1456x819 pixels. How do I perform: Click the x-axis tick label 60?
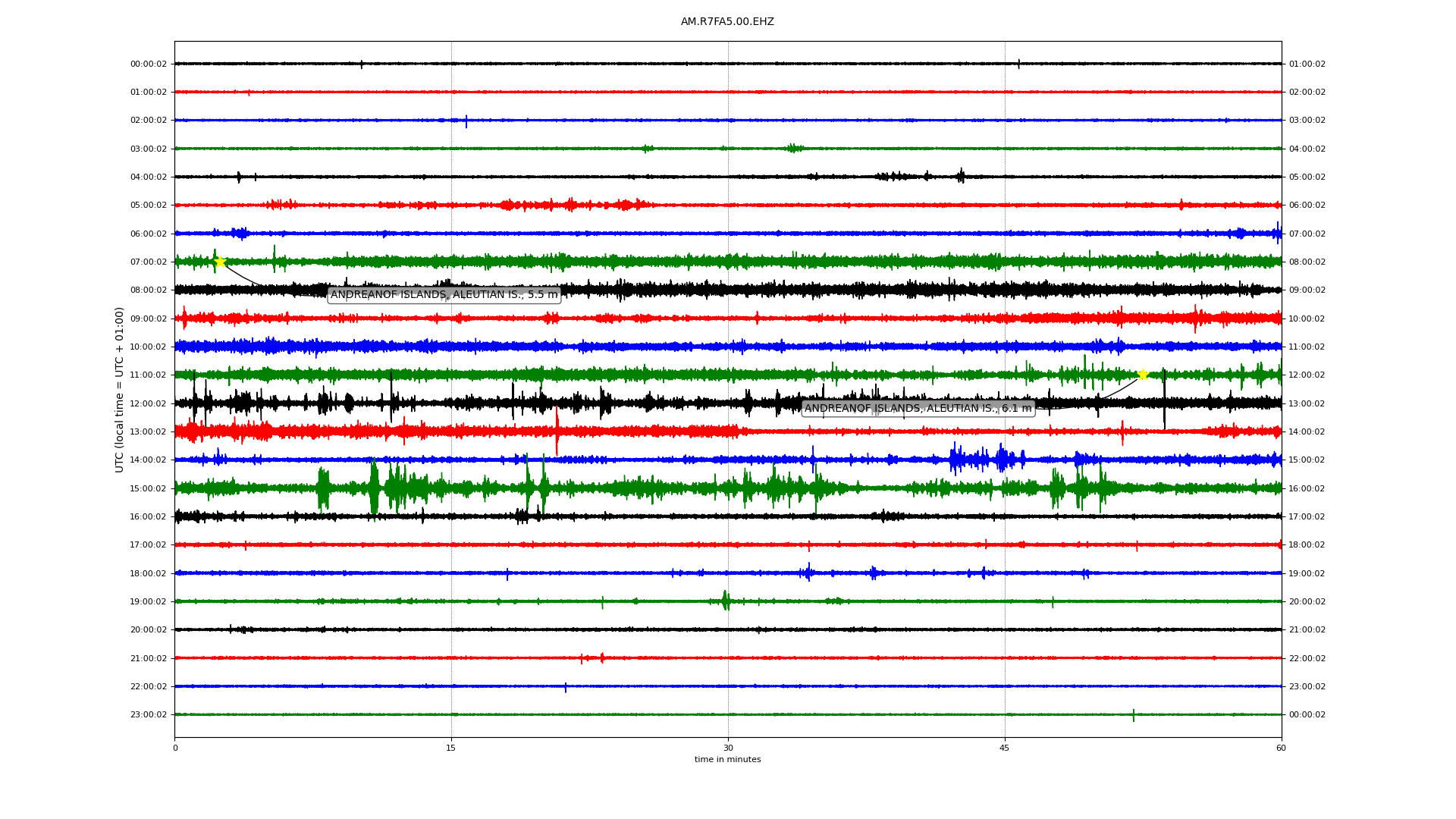1281,748
